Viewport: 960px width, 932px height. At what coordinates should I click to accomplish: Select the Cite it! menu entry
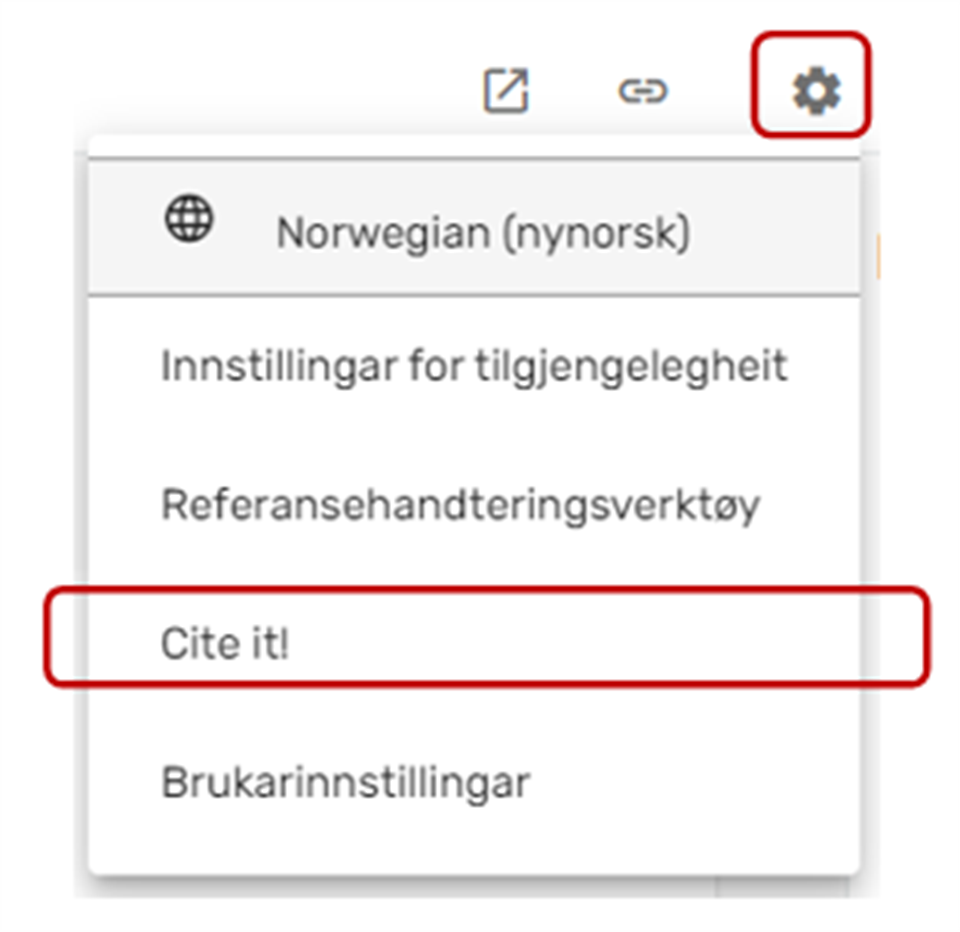tap(224, 645)
